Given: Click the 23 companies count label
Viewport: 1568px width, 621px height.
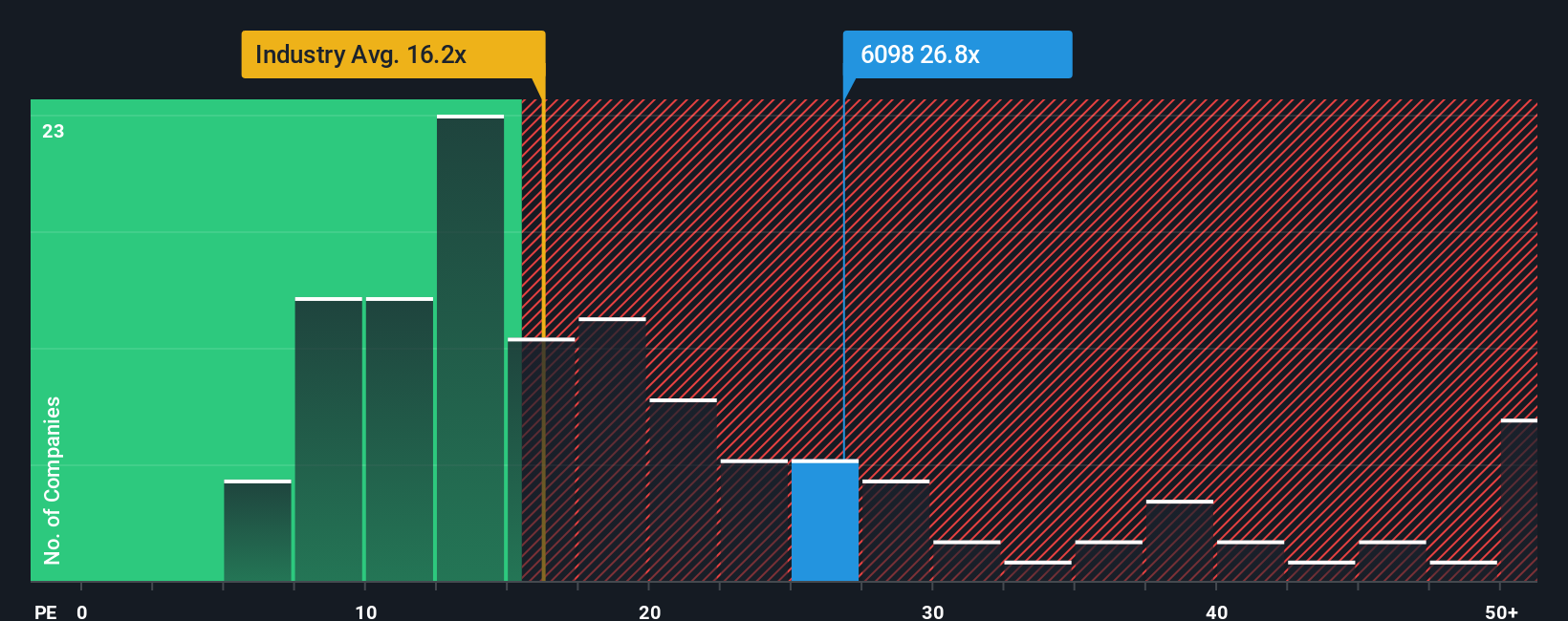Looking at the screenshot, I should pos(54,131).
